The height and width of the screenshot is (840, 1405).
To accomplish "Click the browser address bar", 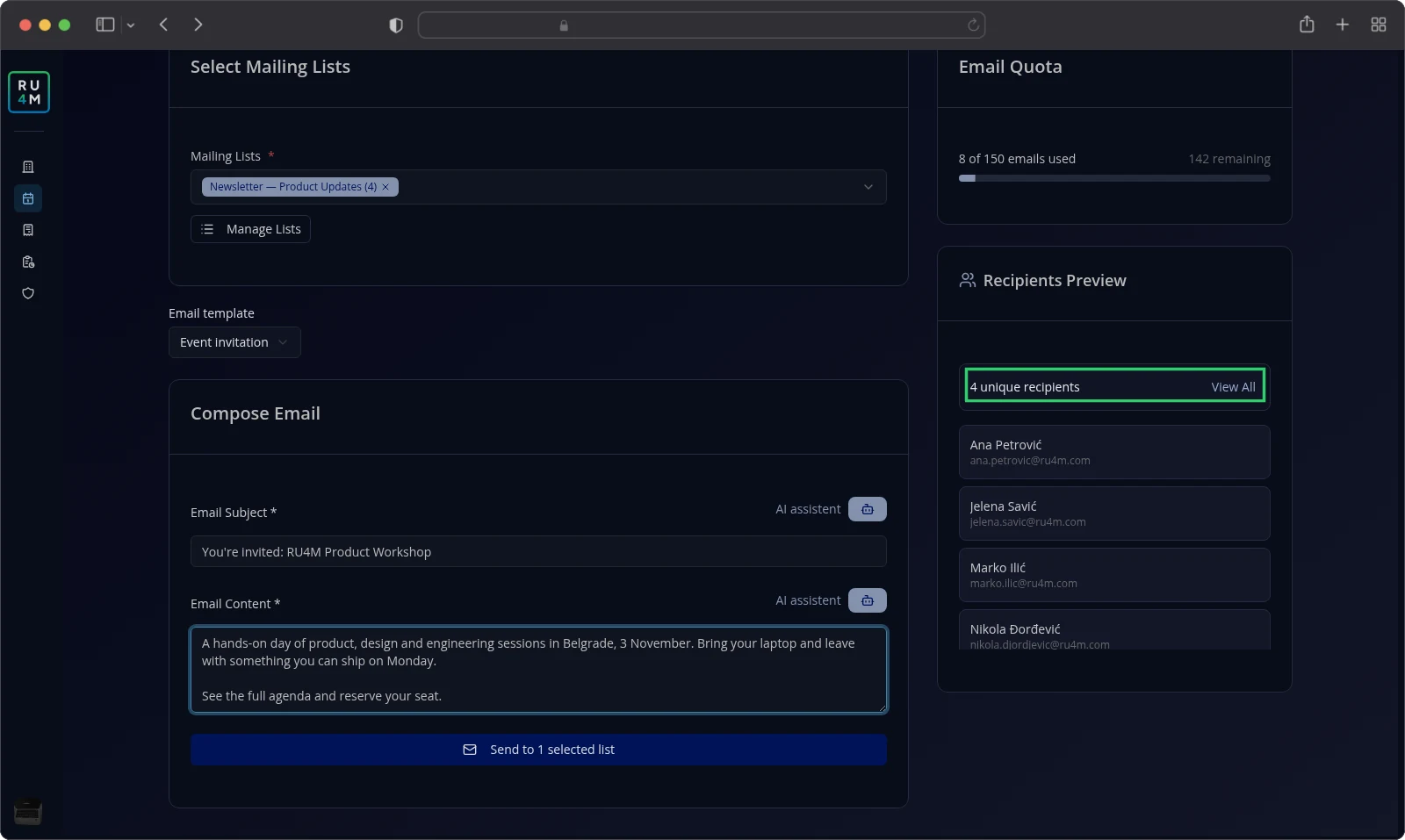I will coord(701,25).
